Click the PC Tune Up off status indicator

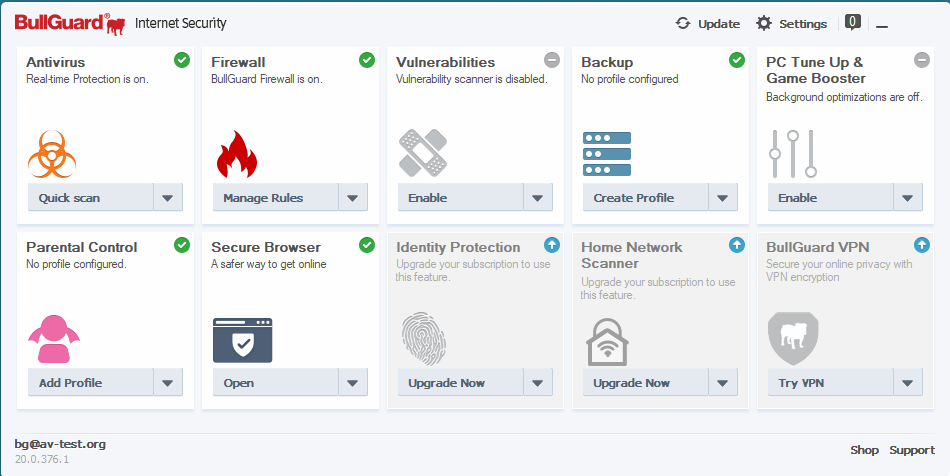pos(922,60)
